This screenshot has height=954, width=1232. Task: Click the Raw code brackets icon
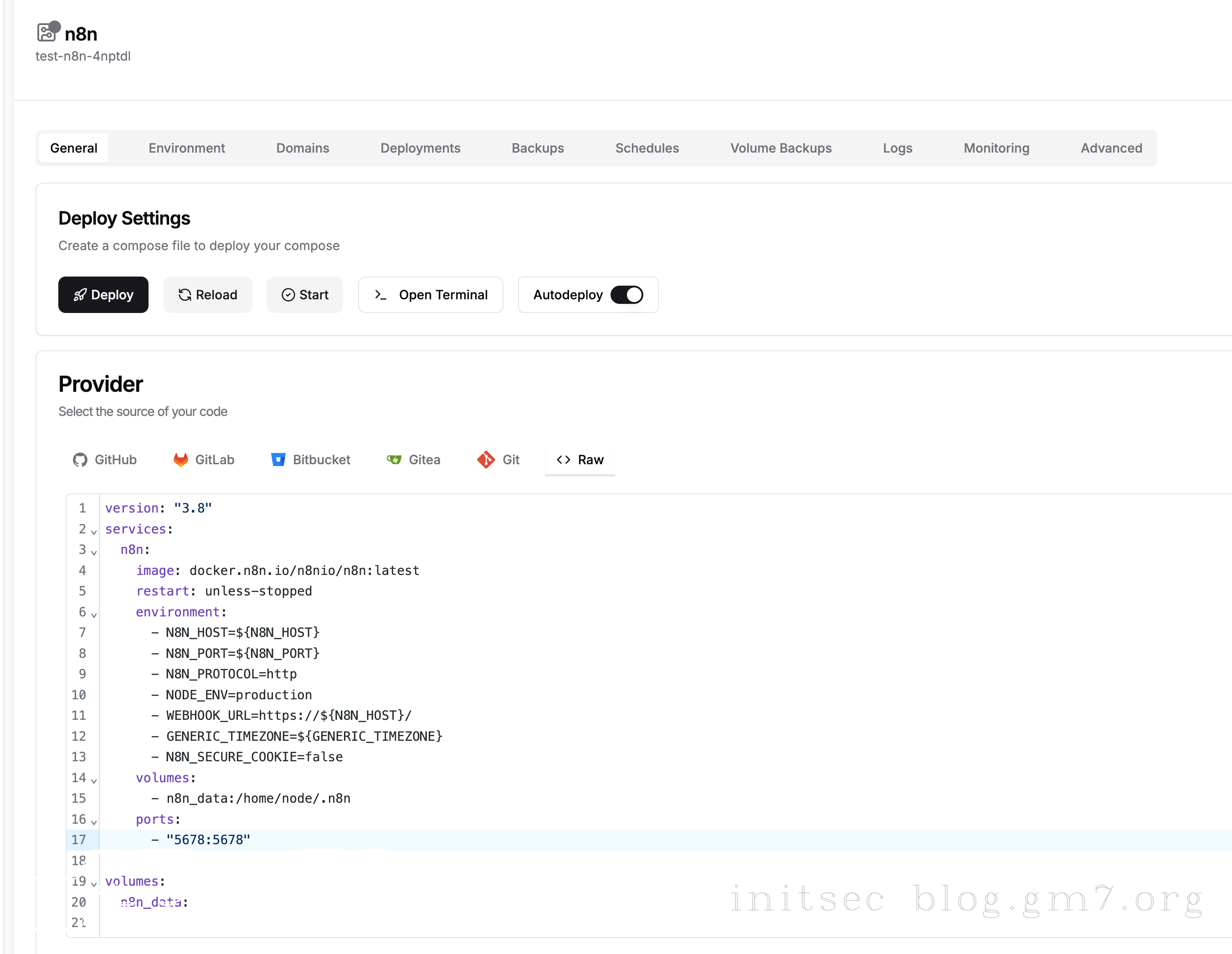click(x=563, y=460)
